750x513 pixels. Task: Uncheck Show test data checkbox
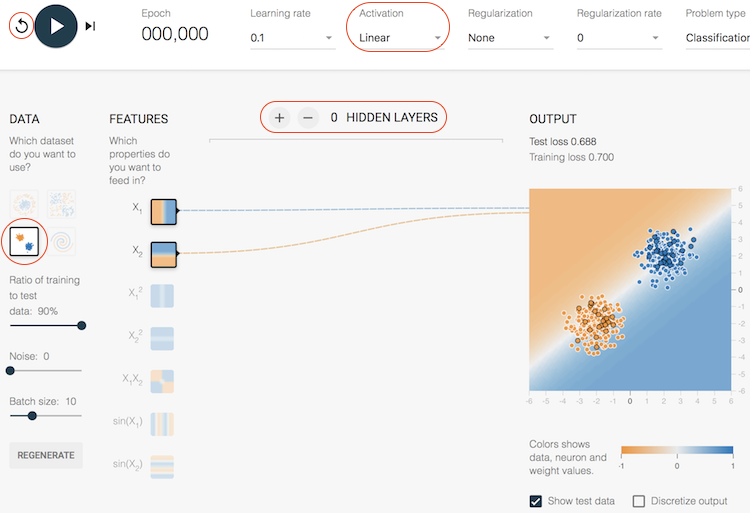pos(536,501)
